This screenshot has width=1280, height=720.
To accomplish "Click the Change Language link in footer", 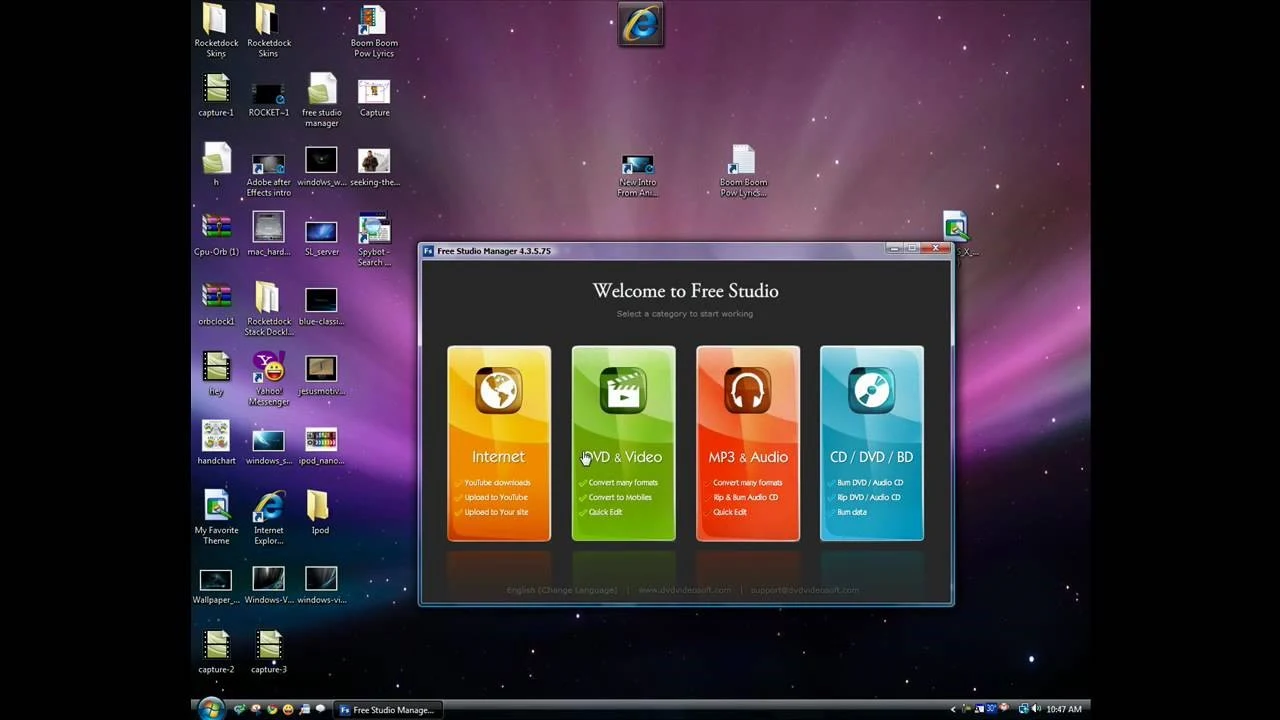I will tap(577, 590).
